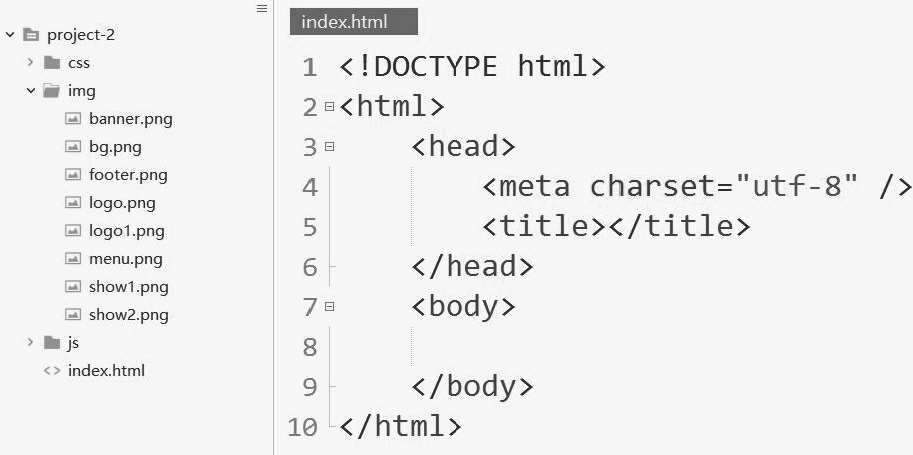Click the css folder icon

tap(52, 62)
